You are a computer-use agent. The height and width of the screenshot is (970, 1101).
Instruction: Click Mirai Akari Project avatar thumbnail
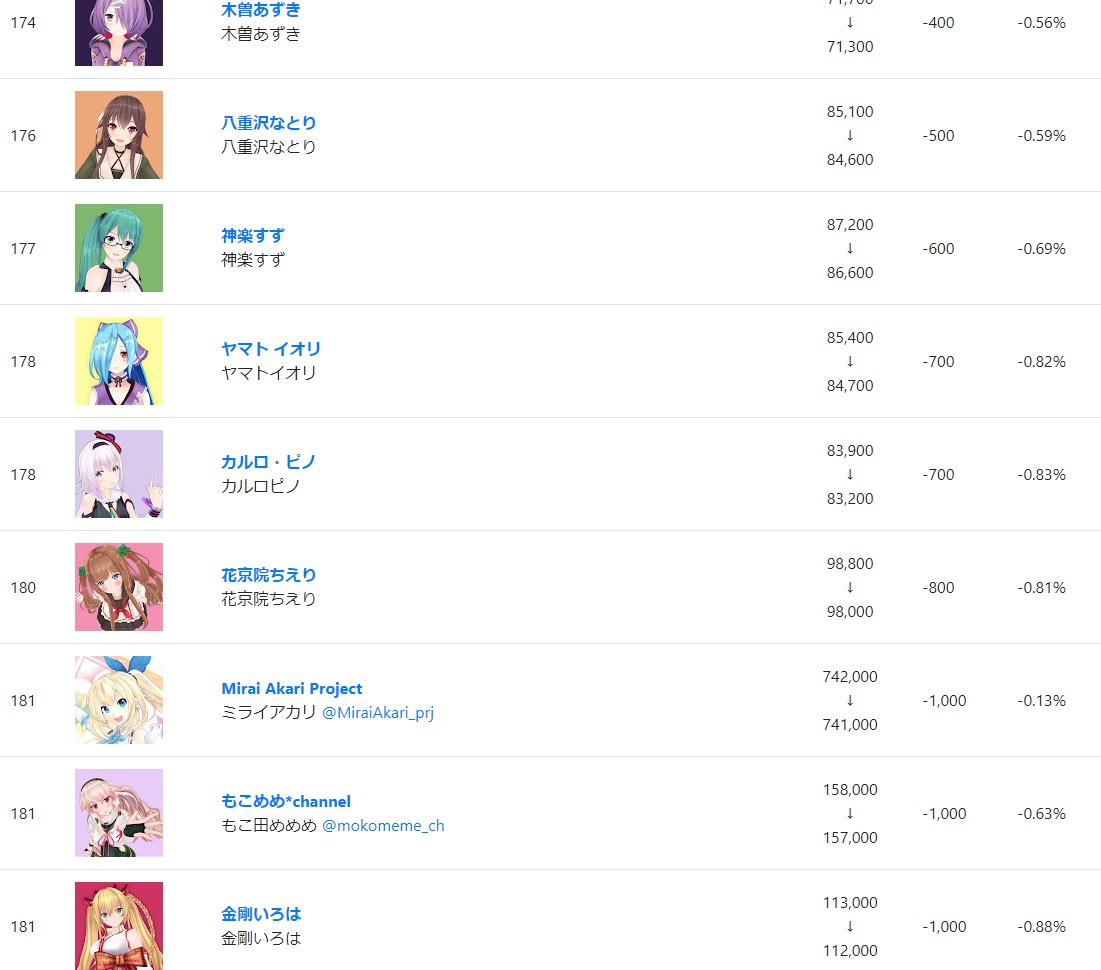coord(119,700)
